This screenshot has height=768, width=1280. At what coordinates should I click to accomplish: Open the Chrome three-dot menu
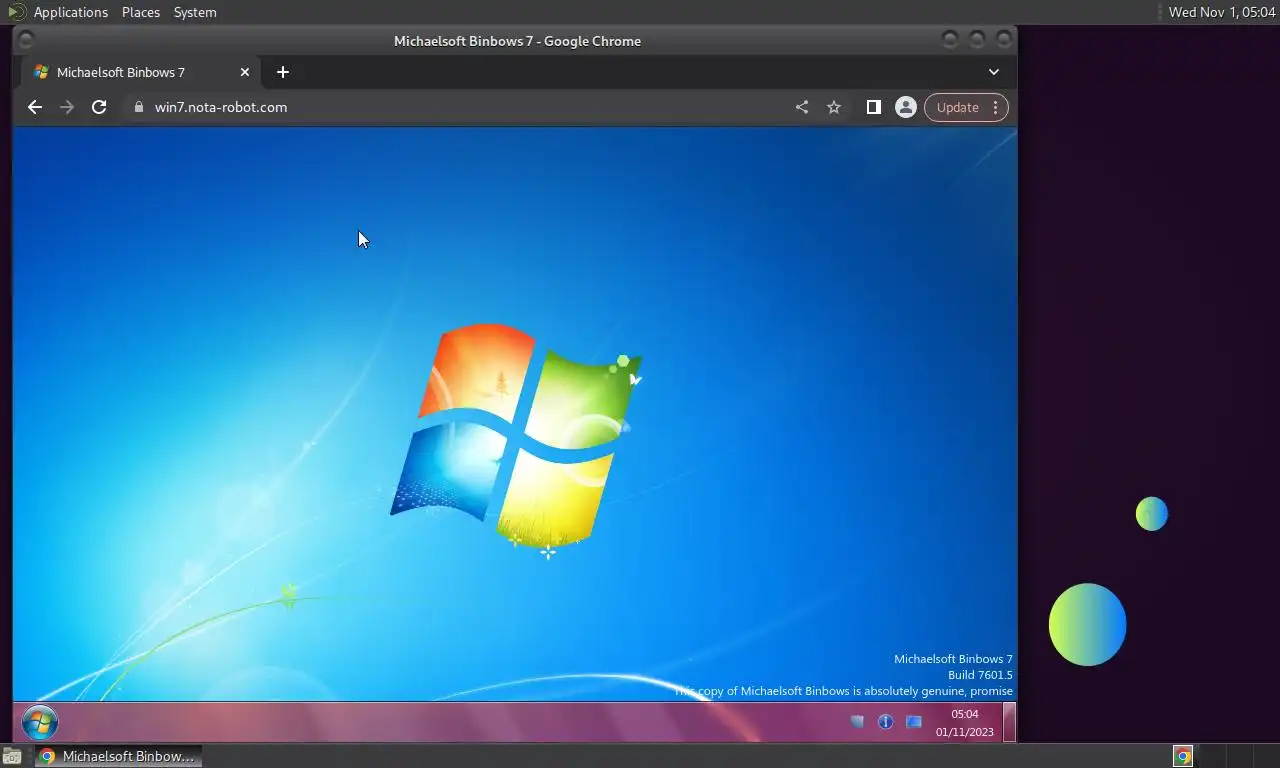pyautogui.click(x=995, y=107)
